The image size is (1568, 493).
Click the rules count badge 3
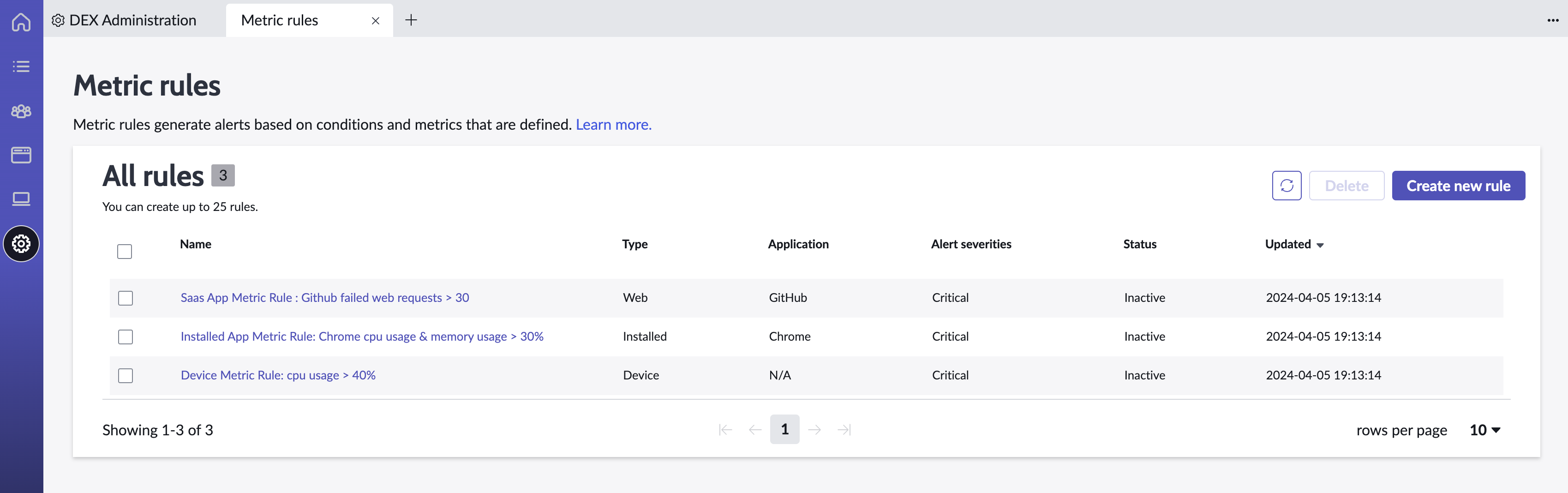tap(223, 175)
